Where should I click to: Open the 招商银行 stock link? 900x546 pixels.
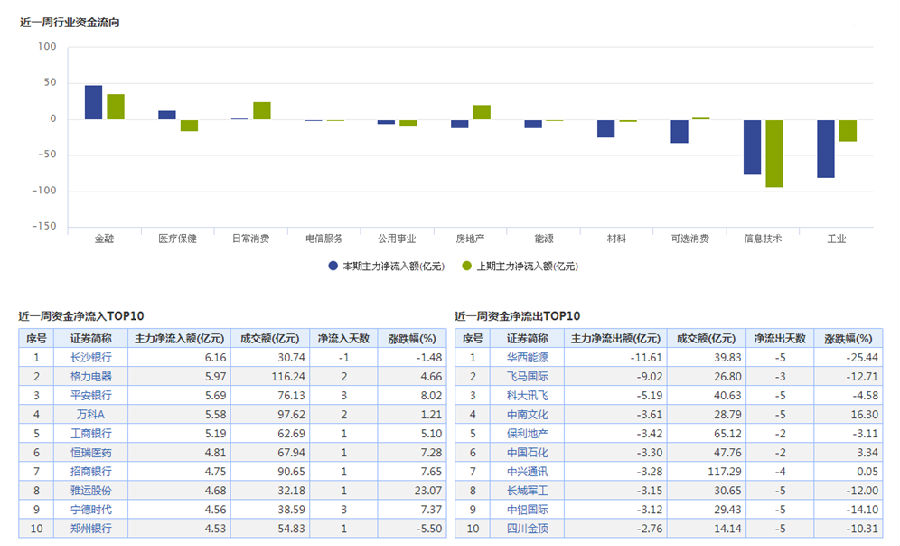pyautogui.click(x=91, y=471)
